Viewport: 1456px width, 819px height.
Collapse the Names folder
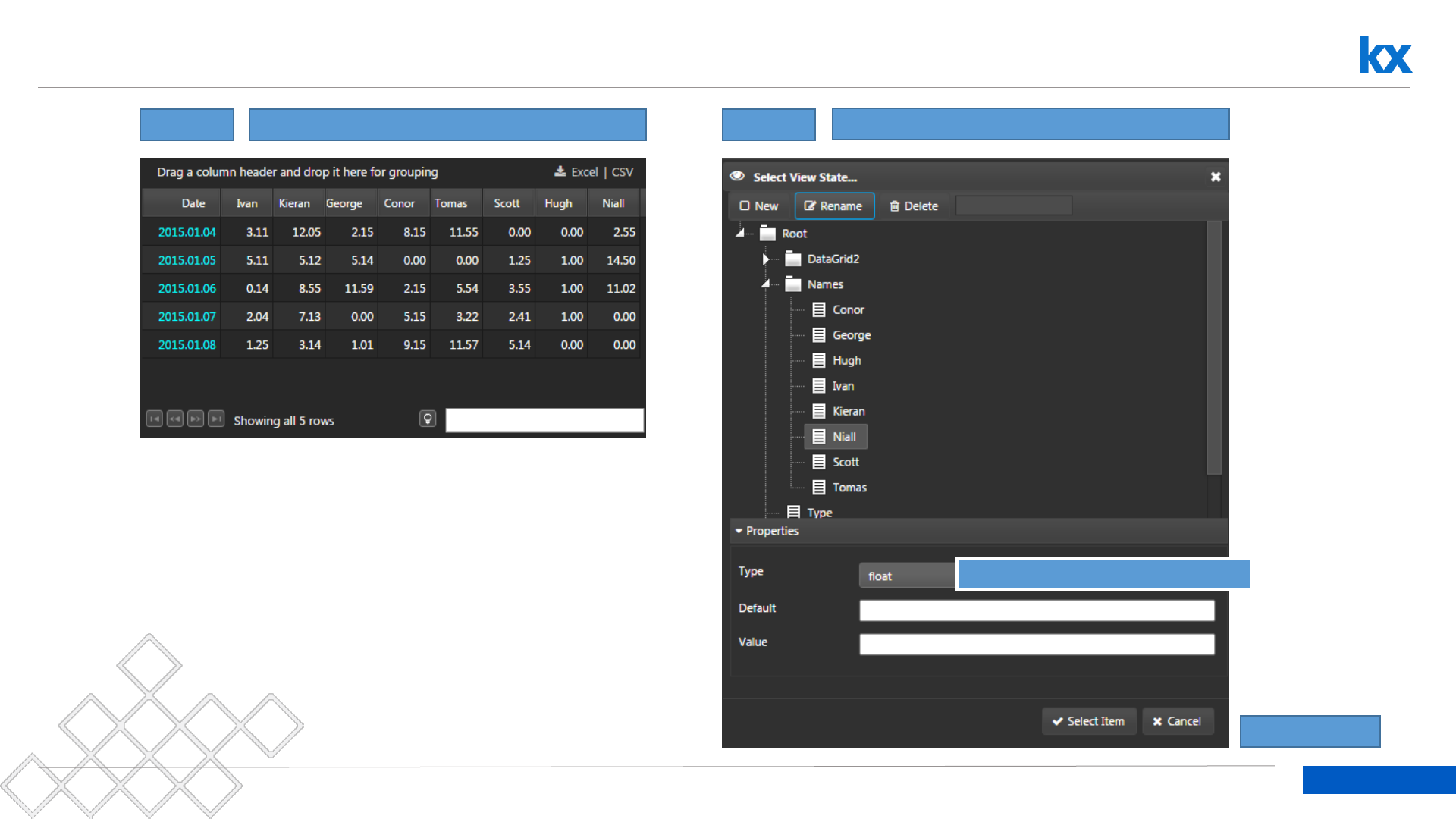point(765,284)
